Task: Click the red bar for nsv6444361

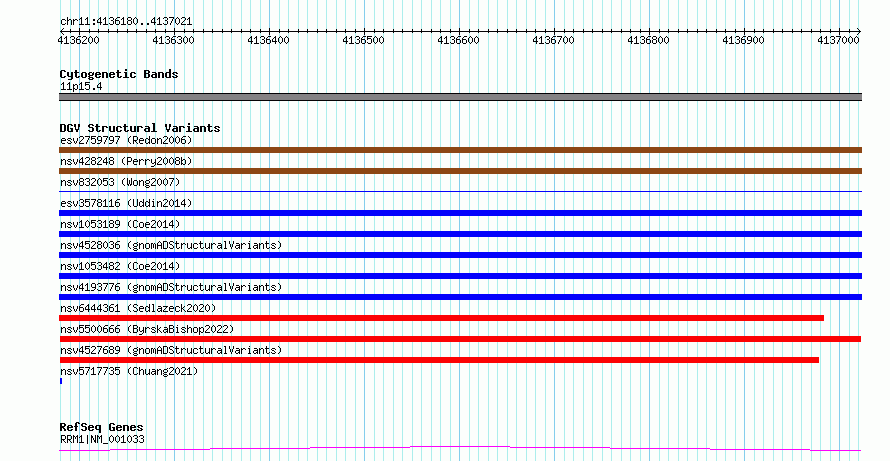Action: (442, 318)
